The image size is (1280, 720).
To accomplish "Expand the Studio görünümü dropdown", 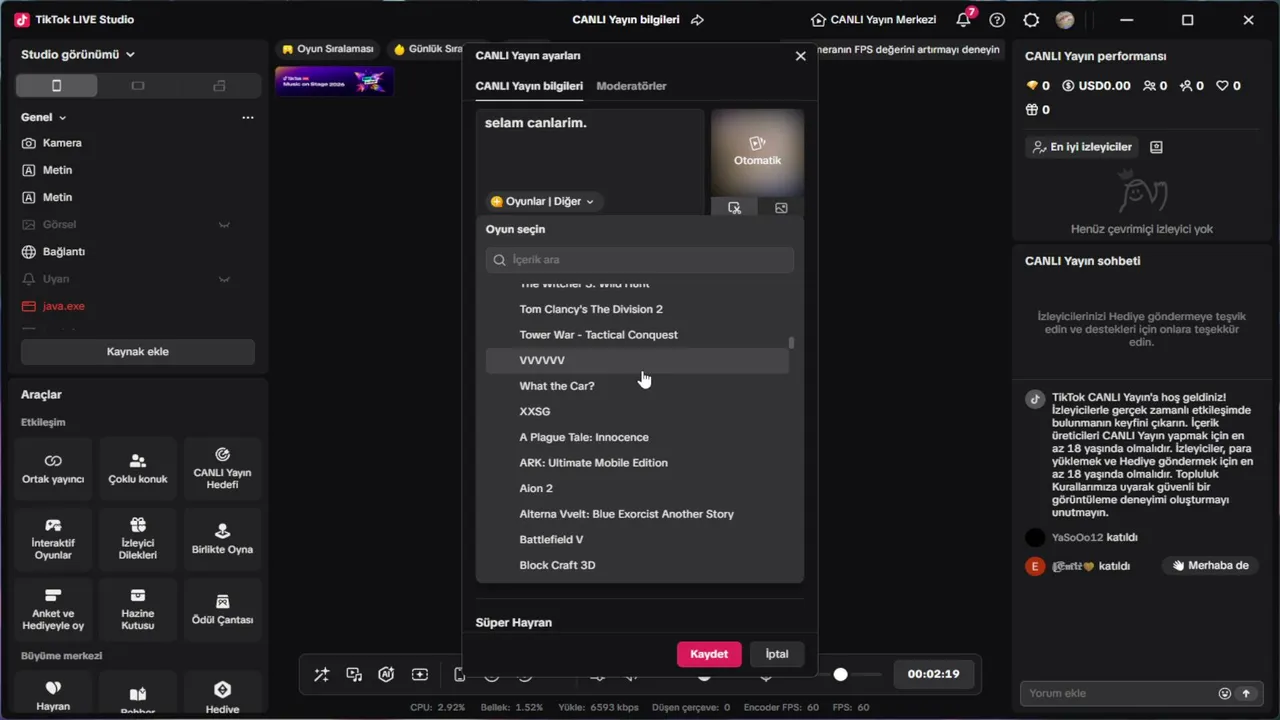I will pyautogui.click(x=78, y=54).
